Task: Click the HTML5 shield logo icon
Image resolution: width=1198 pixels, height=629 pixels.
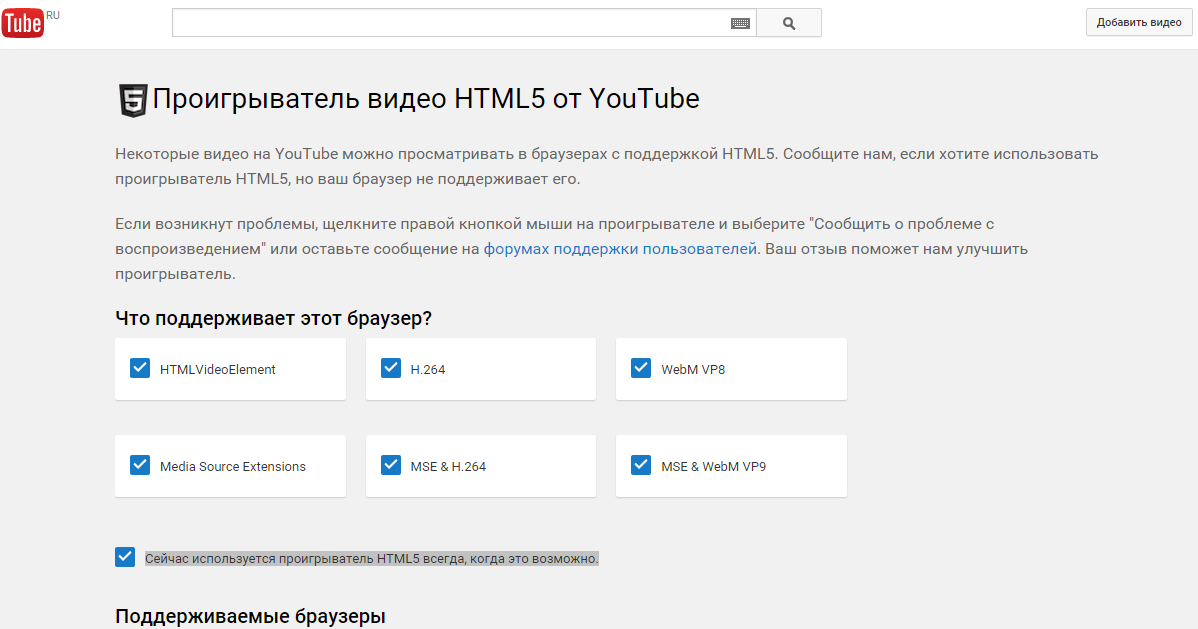Action: pos(132,100)
